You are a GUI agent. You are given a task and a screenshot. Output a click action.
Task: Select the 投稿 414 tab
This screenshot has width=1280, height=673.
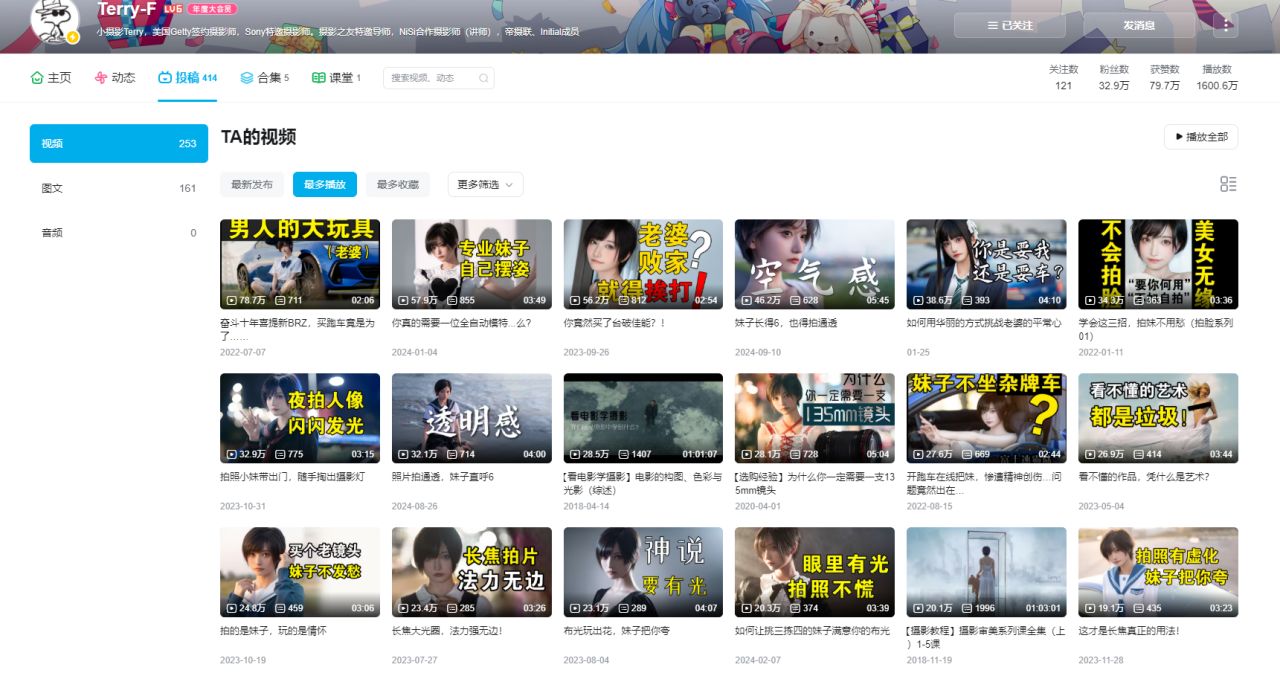tap(187, 78)
